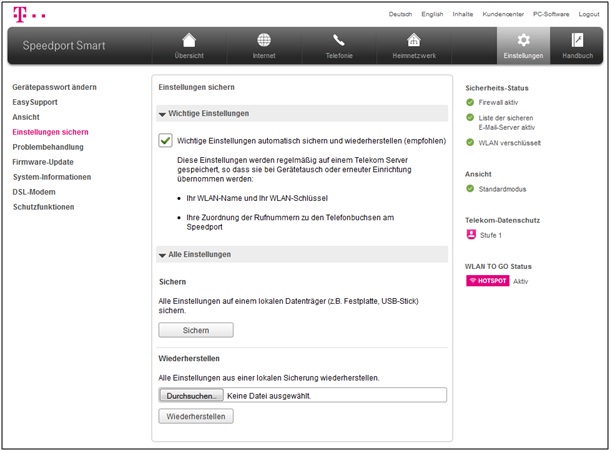Click the Durchsuchen file browse button
The image size is (611, 451).
click(191, 395)
